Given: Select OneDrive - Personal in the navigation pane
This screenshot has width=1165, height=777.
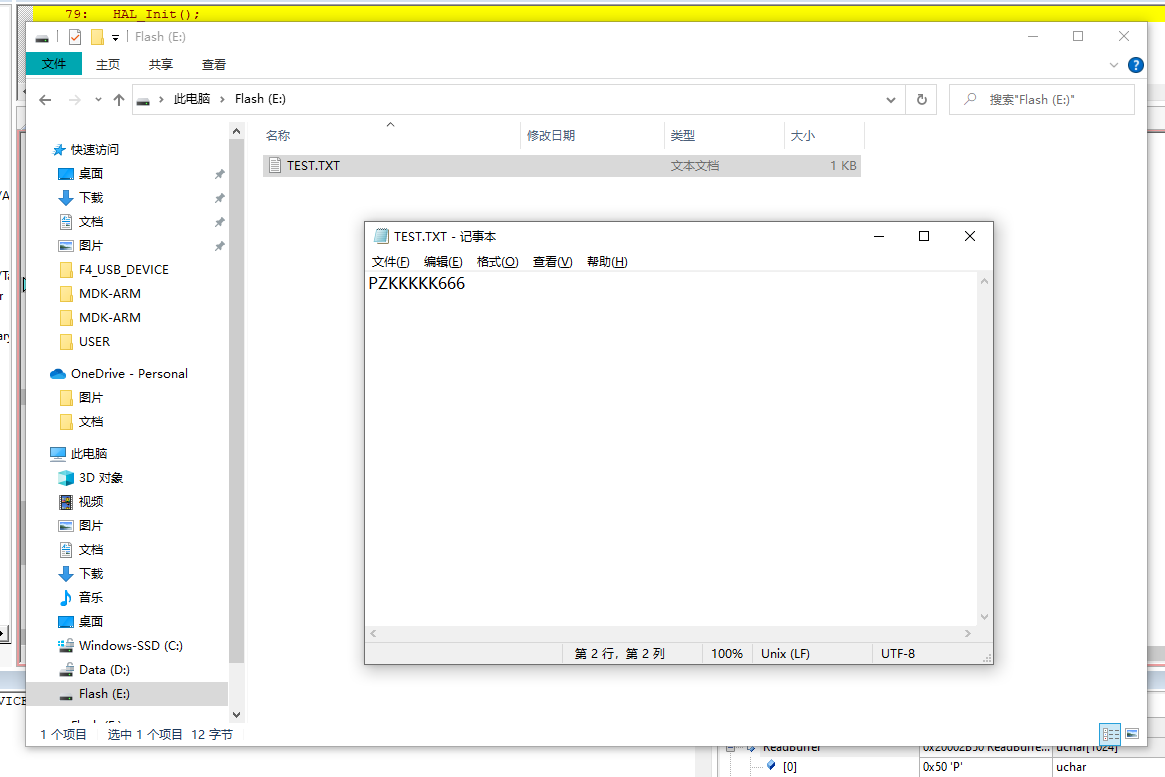Looking at the screenshot, I should tap(129, 374).
